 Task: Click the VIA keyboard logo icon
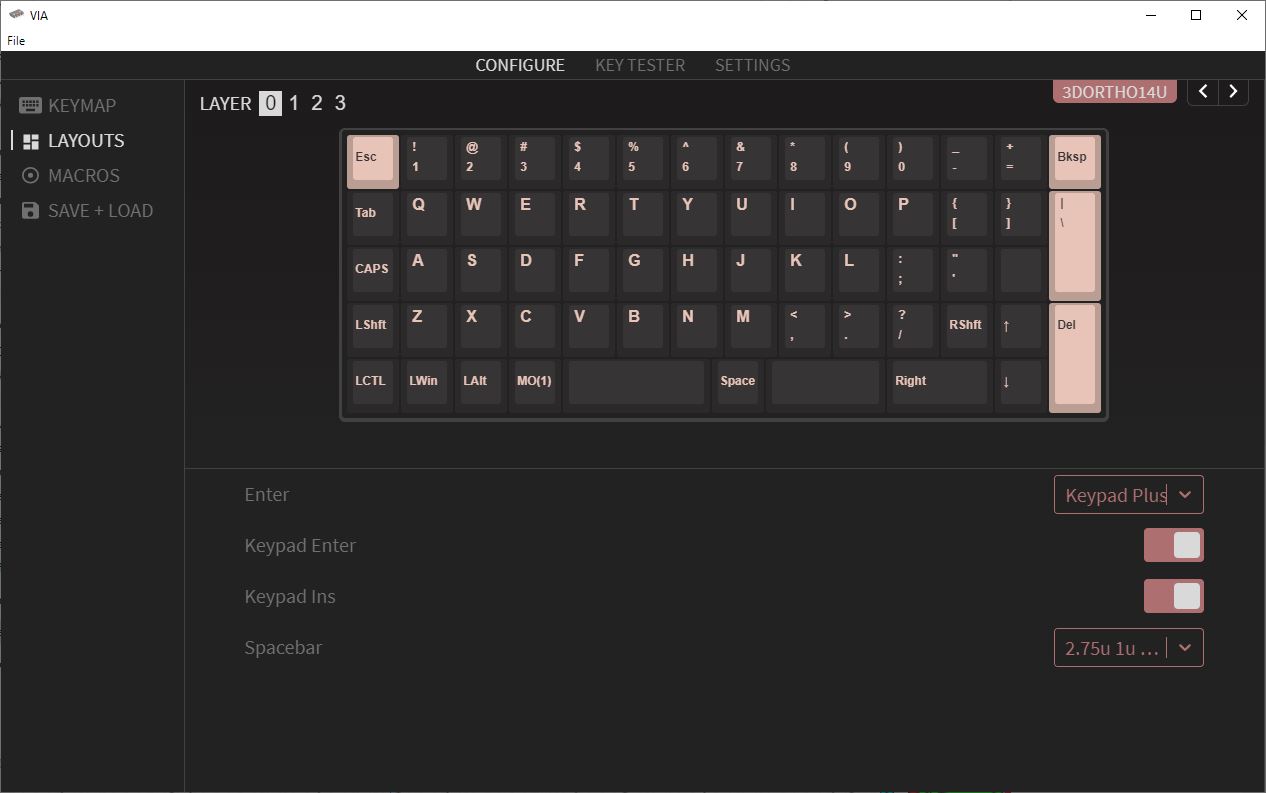16,14
